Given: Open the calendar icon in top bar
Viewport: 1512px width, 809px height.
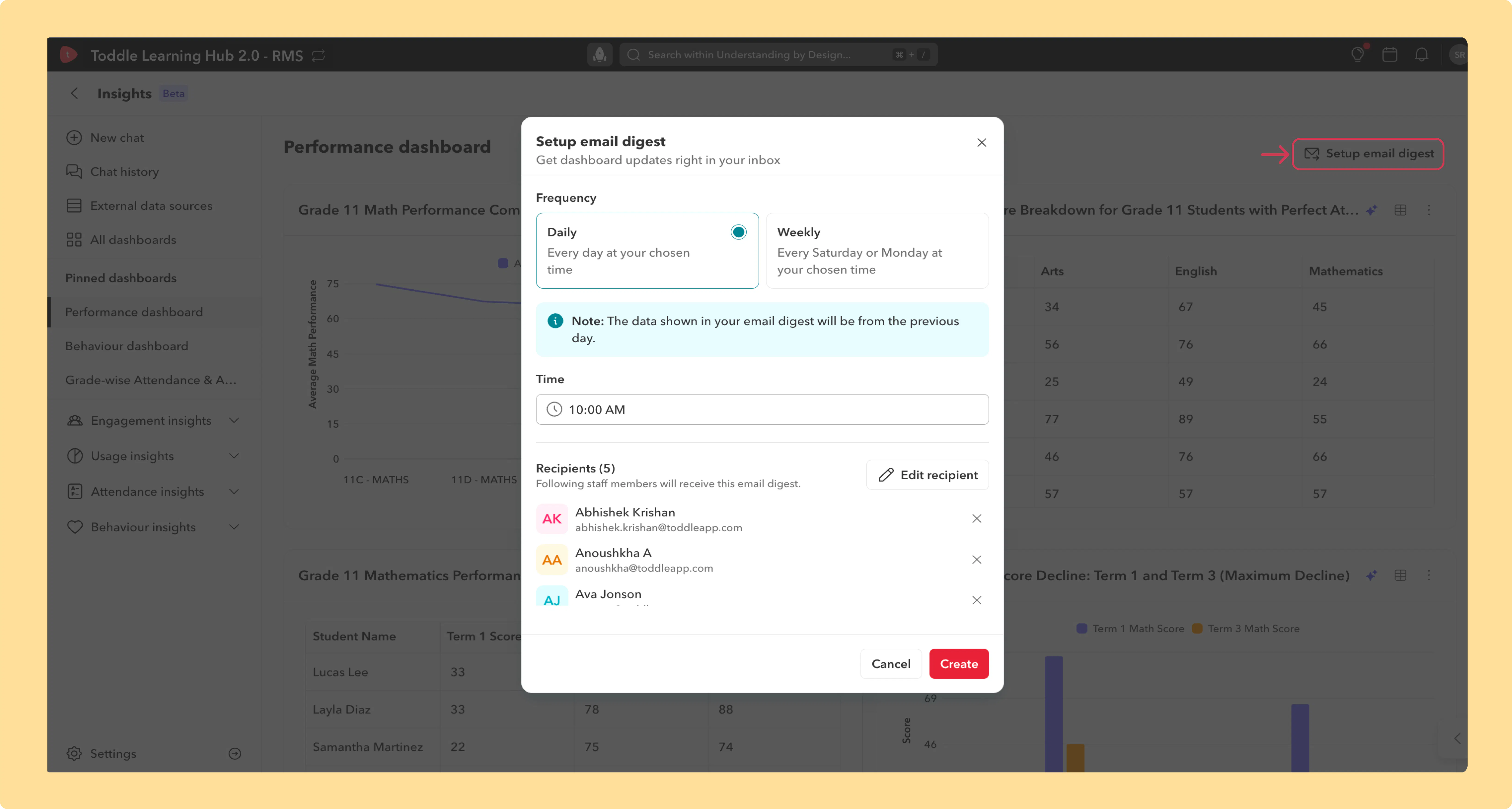Looking at the screenshot, I should [1389, 55].
